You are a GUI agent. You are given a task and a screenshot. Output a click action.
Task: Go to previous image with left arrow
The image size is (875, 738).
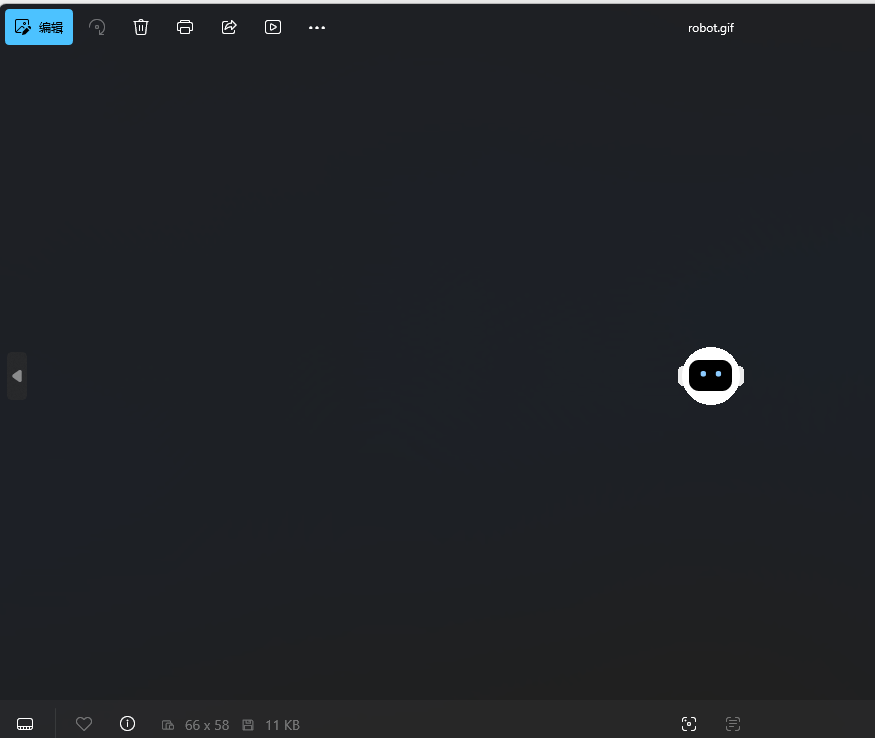click(x=17, y=376)
